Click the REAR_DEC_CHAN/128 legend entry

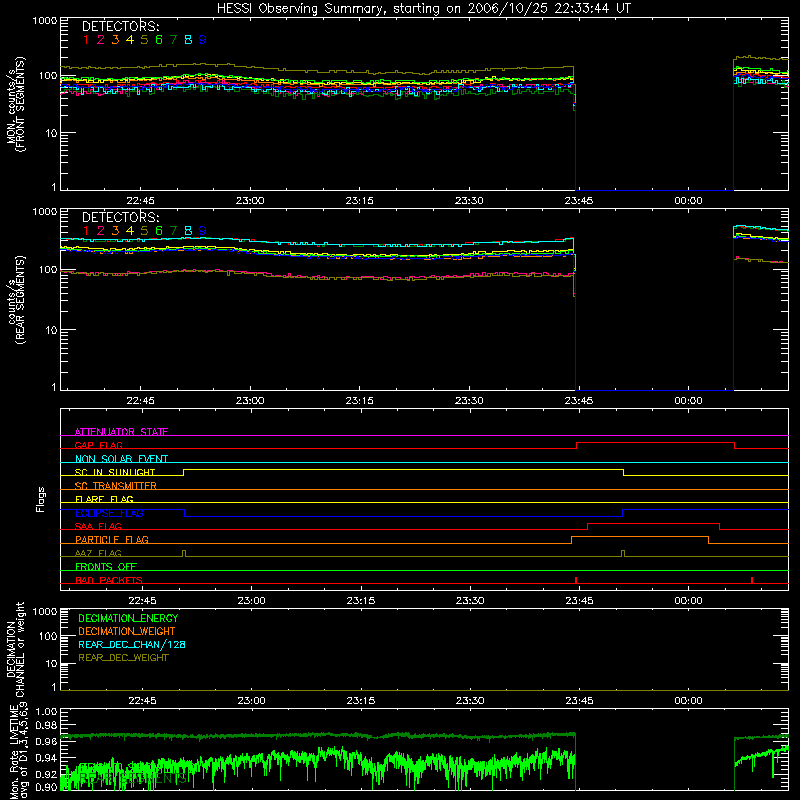[x=132, y=644]
